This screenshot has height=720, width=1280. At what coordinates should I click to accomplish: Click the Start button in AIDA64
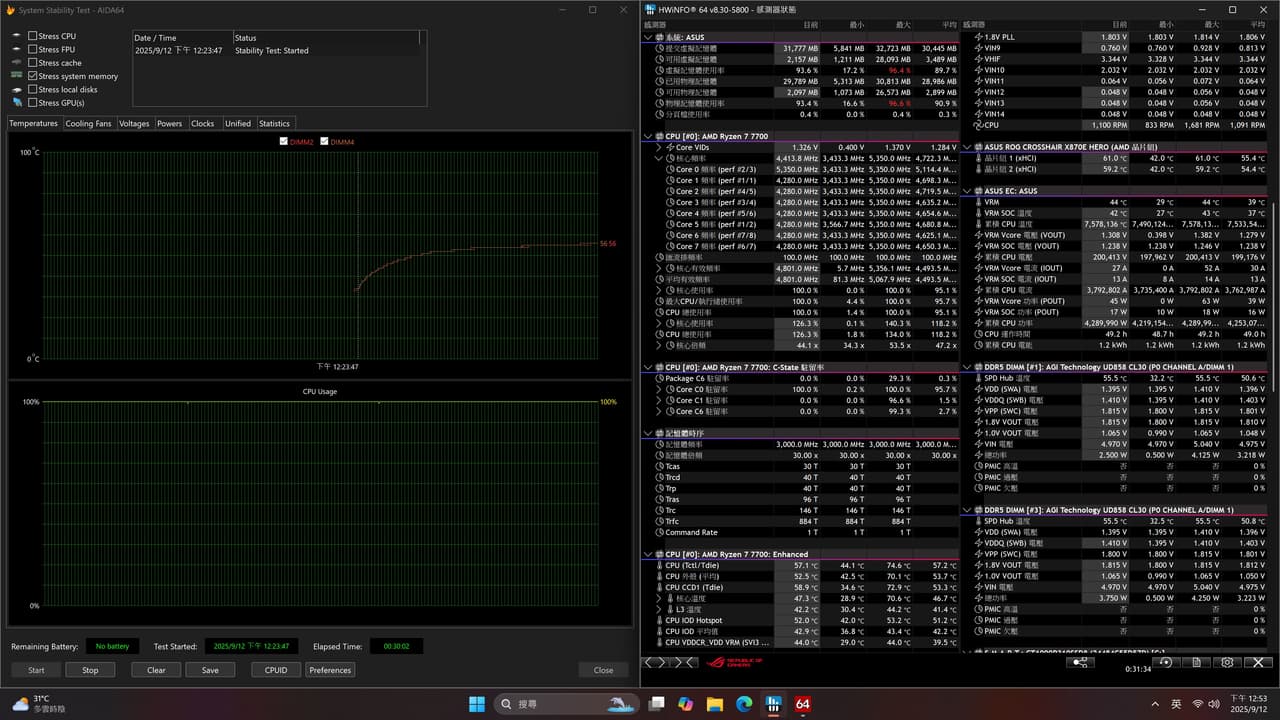(x=36, y=670)
